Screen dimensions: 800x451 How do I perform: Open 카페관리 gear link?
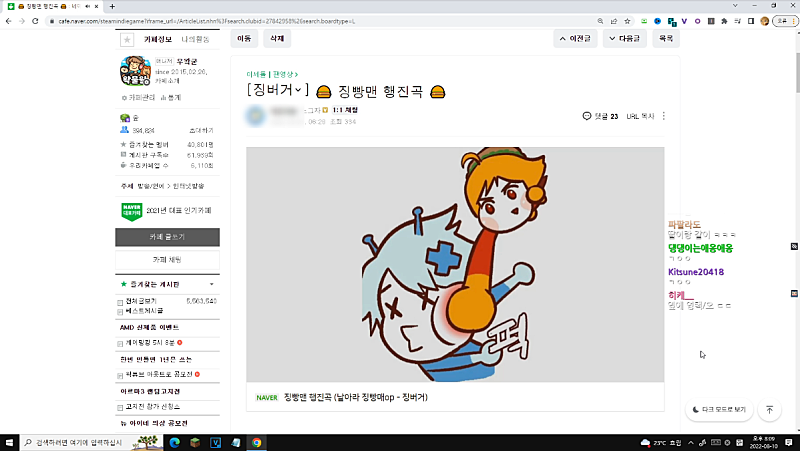tap(138, 97)
